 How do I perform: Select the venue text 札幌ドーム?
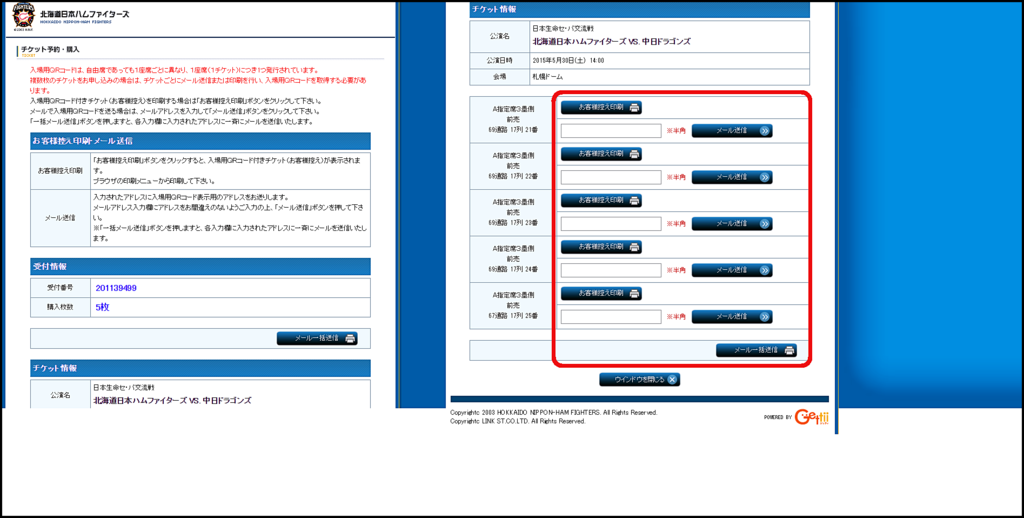pyautogui.click(x=547, y=76)
